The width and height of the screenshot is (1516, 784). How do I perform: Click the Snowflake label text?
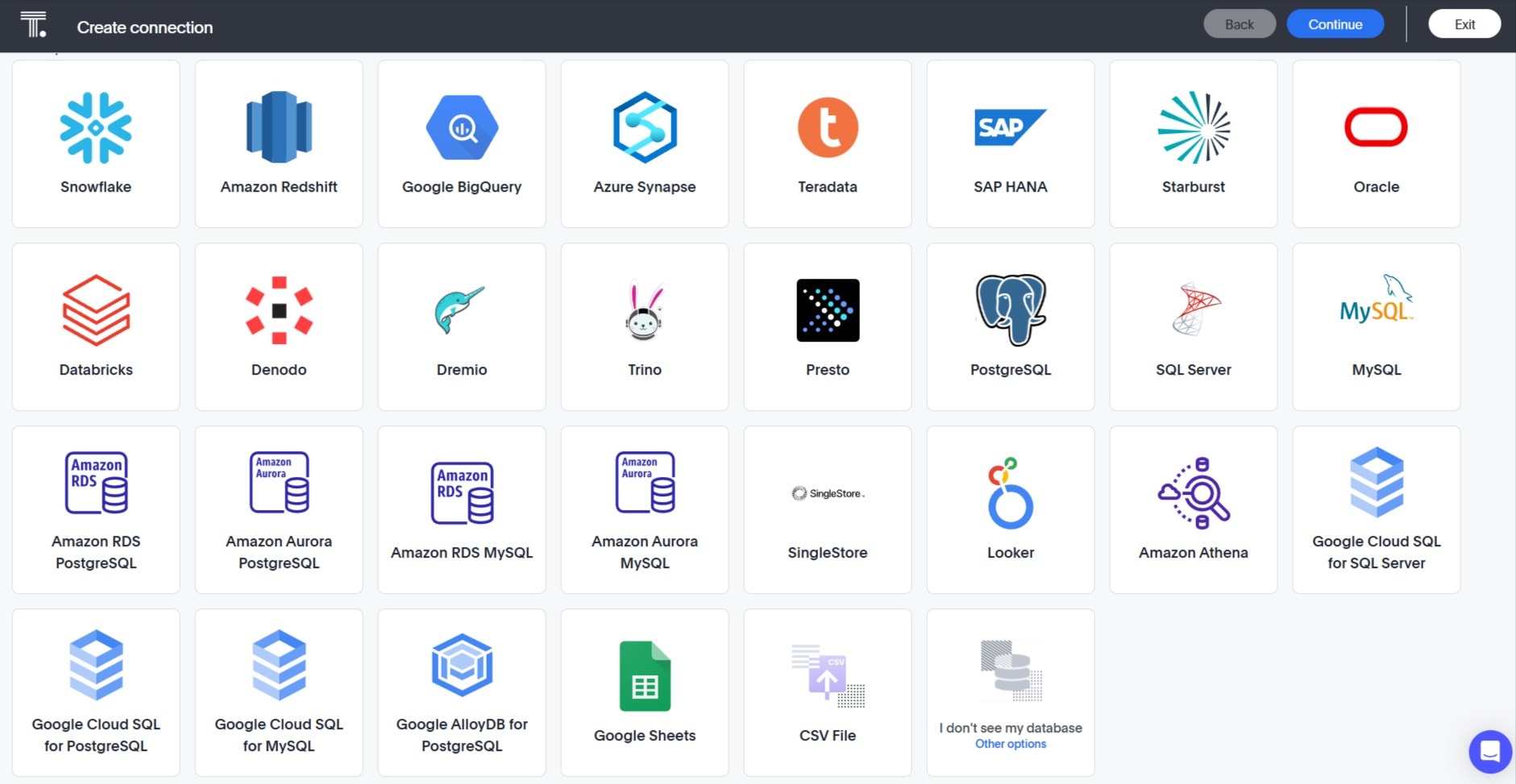point(96,187)
